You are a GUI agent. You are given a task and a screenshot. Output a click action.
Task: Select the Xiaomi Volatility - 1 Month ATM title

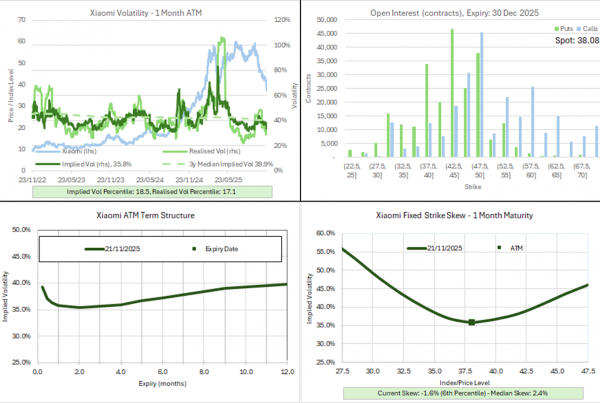149,9
